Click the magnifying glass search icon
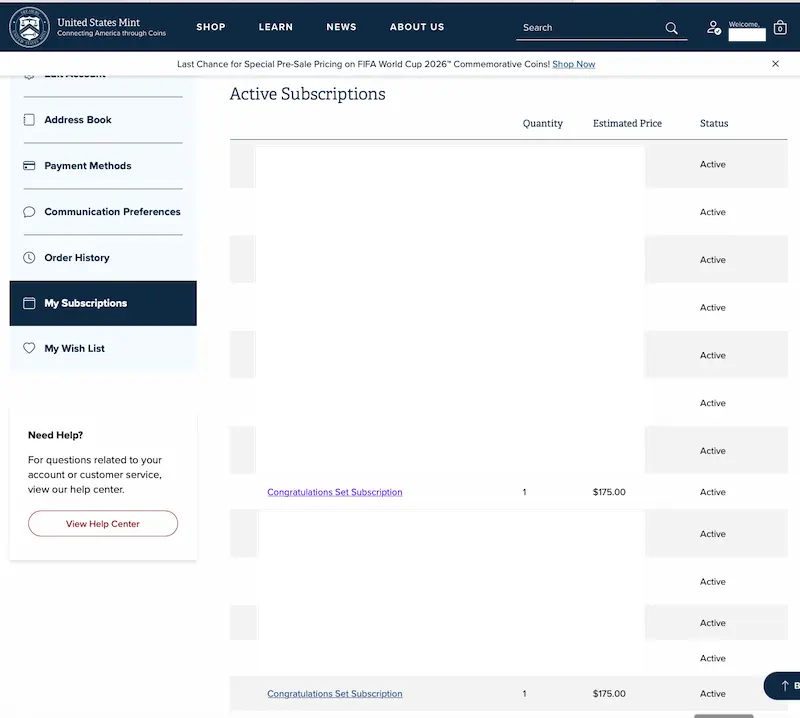 coord(671,28)
